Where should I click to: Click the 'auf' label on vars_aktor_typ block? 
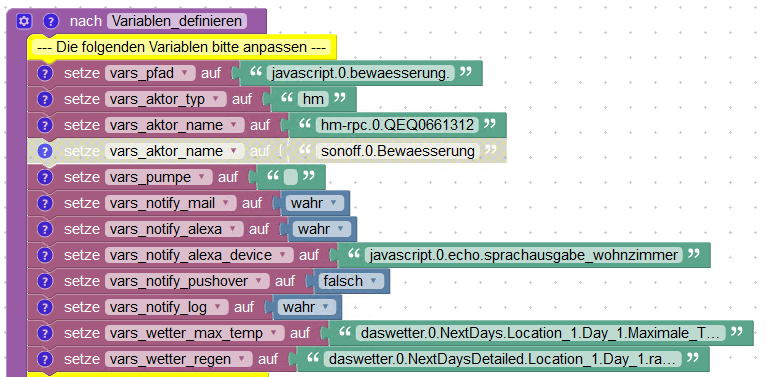point(242,99)
